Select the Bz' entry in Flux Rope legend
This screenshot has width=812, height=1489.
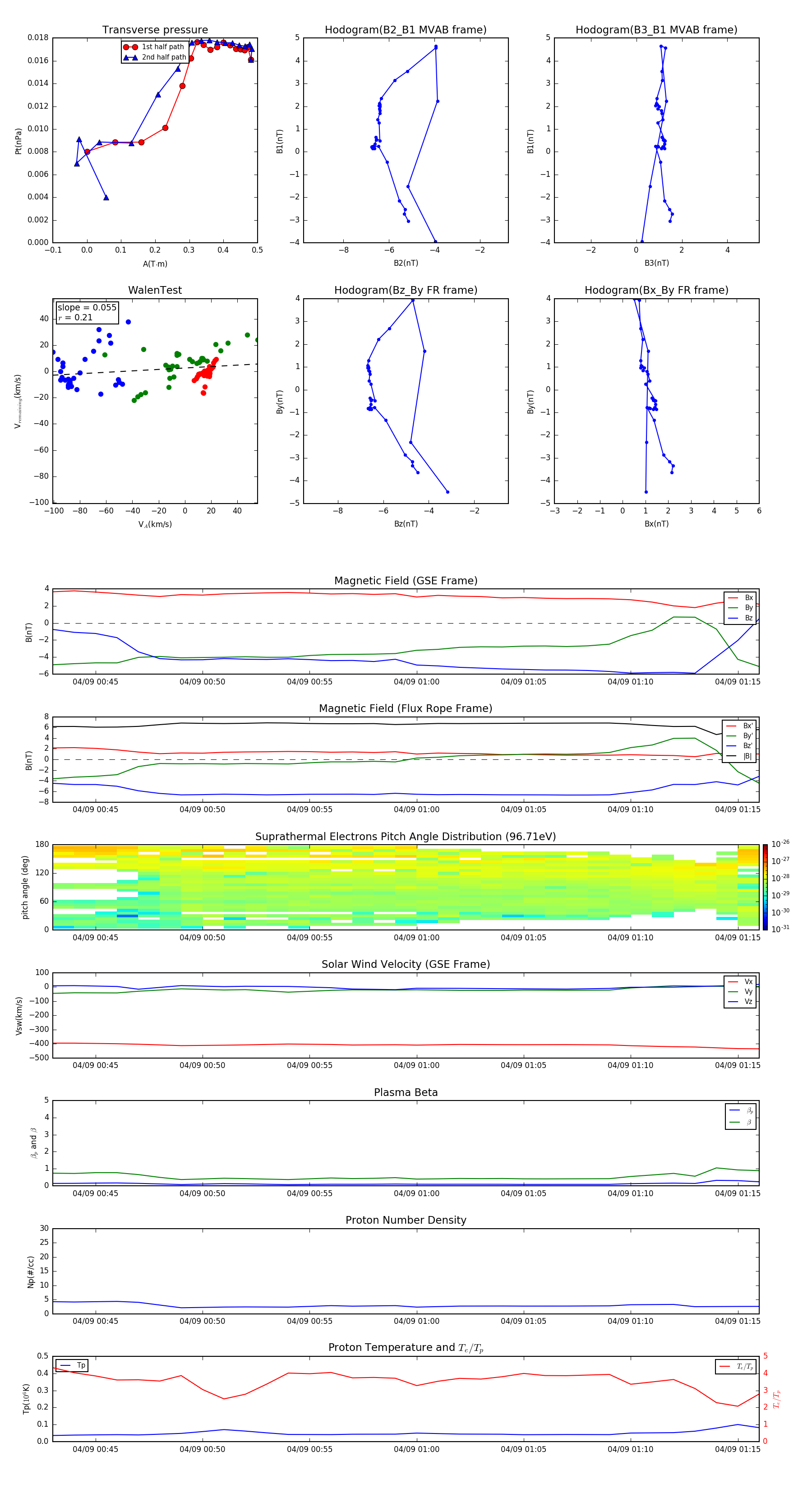coord(739,746)
